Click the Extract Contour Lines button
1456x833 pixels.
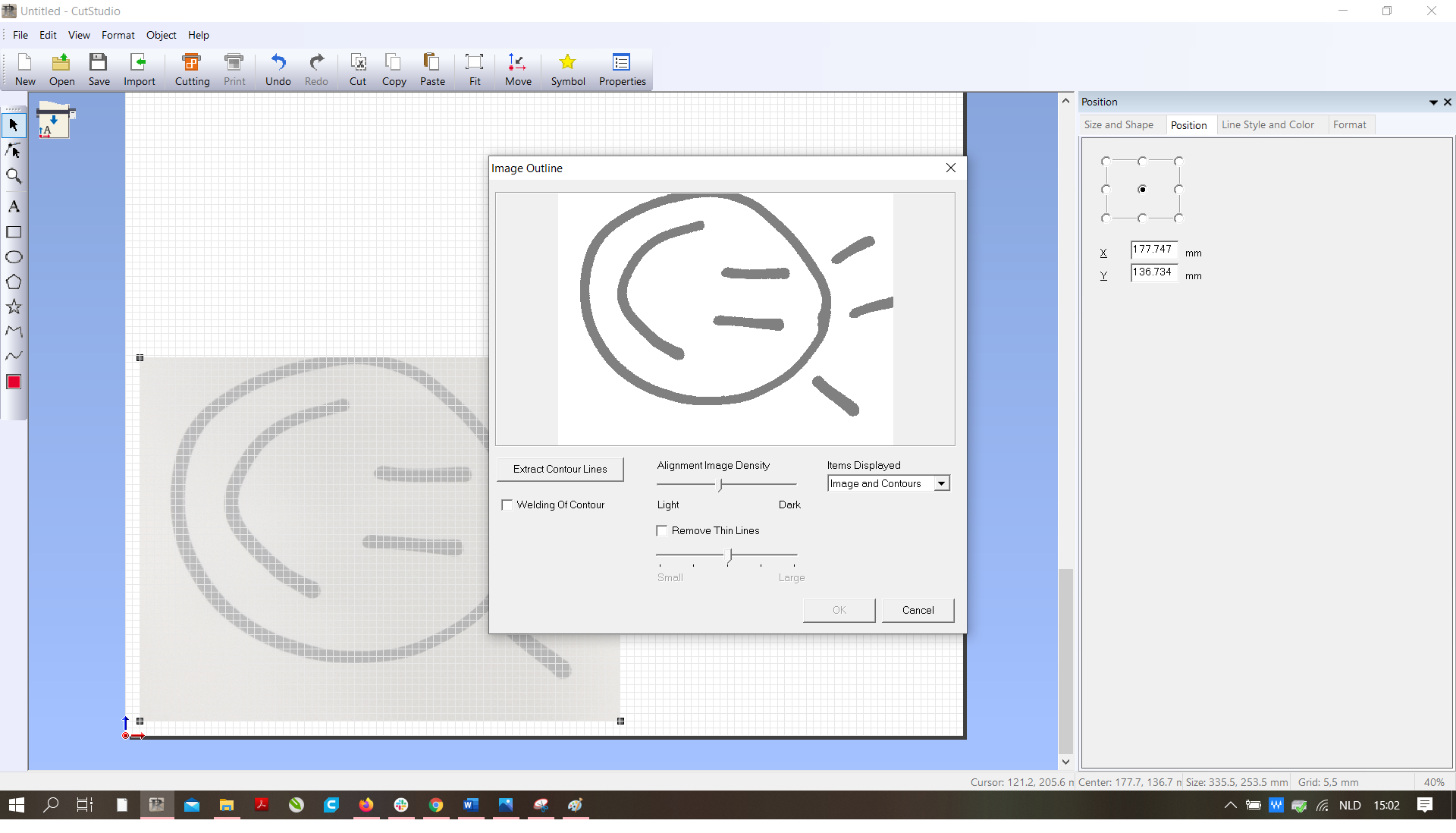pyautogui.click(x=560, y=470)
